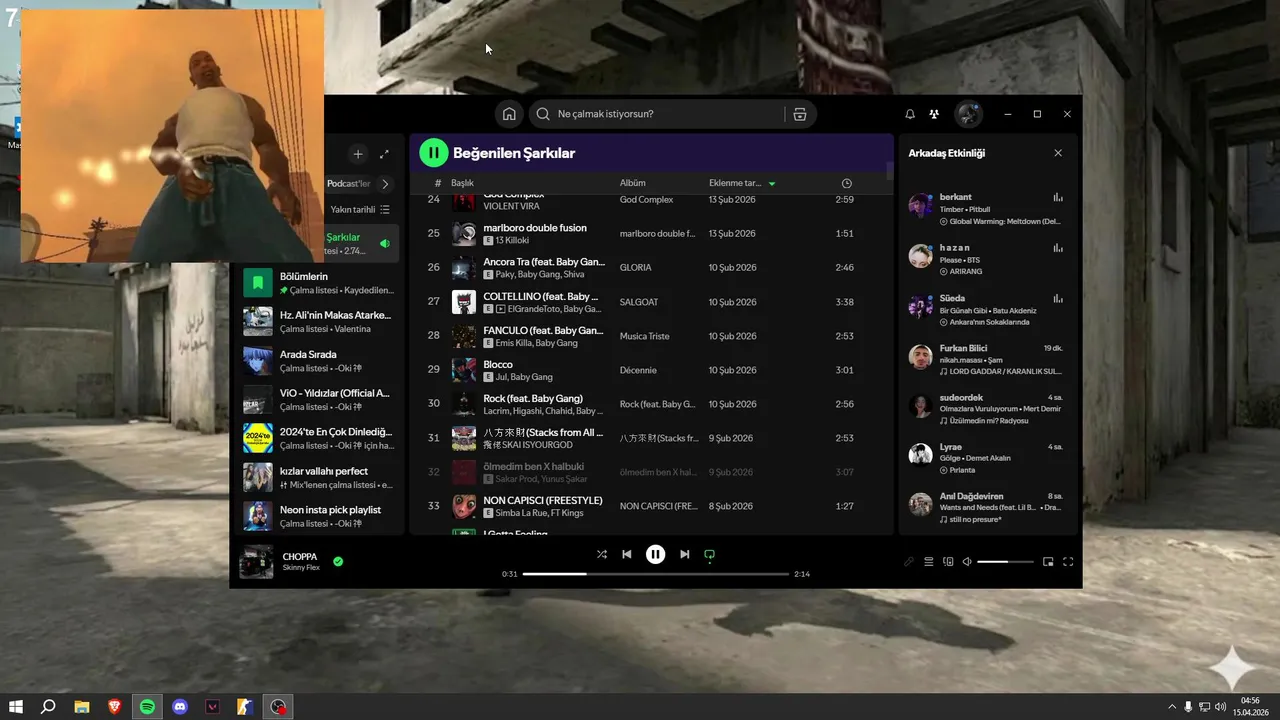
Task: Open Neon insta pick playlist
Action: coord(320,516)
